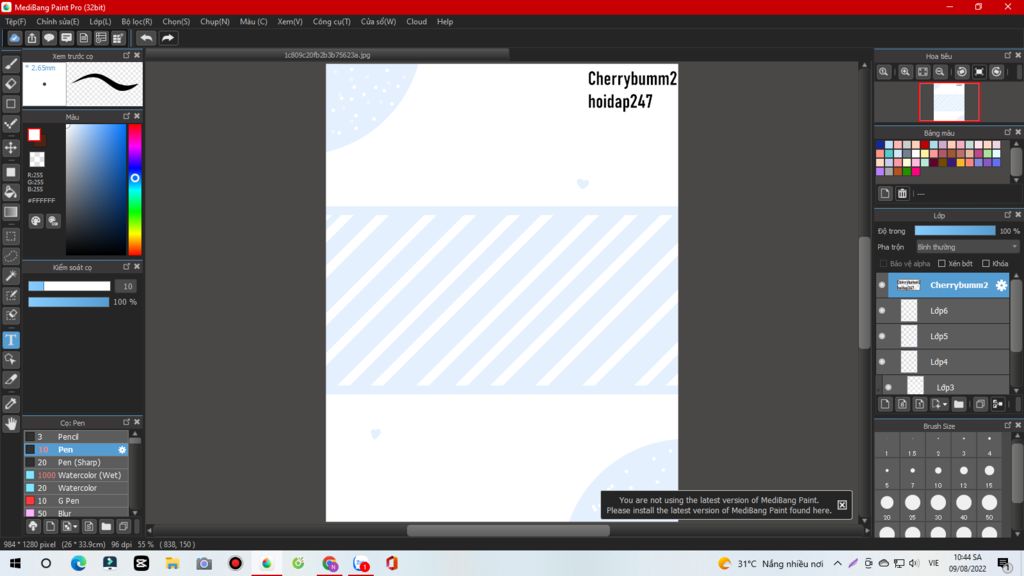The width and height of the screenshot is (1024, 576).
Task: Enable the Khóa lock checkbox
Action: click(985, 263)
